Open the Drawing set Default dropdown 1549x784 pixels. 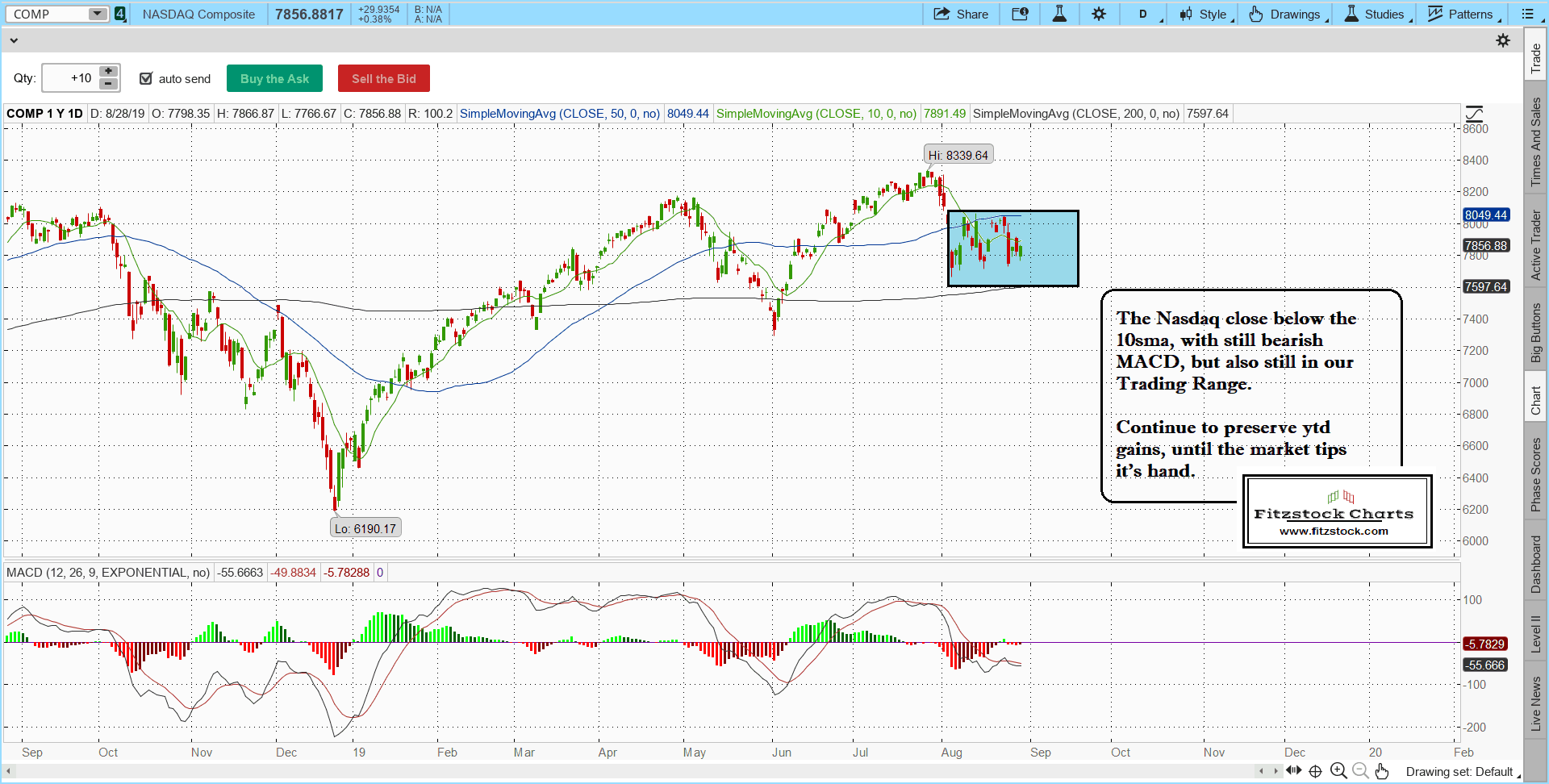tap(1462, 772)
